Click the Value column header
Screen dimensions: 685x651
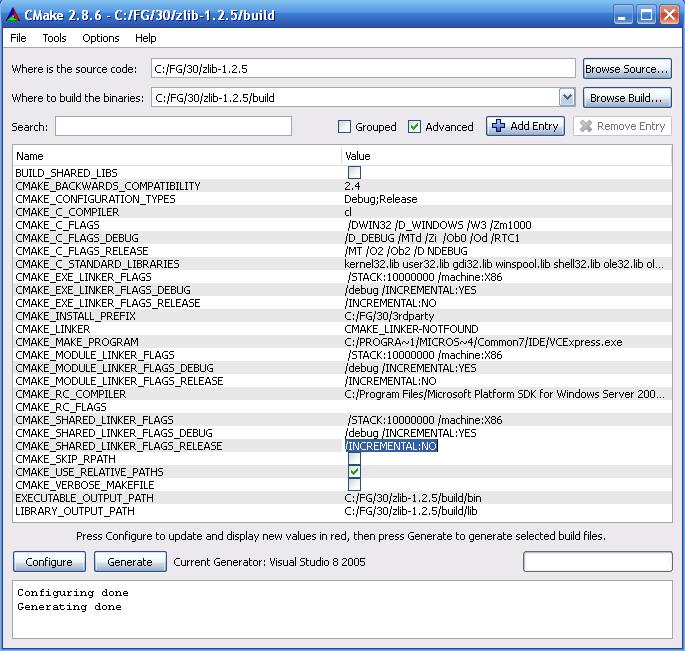357,156
